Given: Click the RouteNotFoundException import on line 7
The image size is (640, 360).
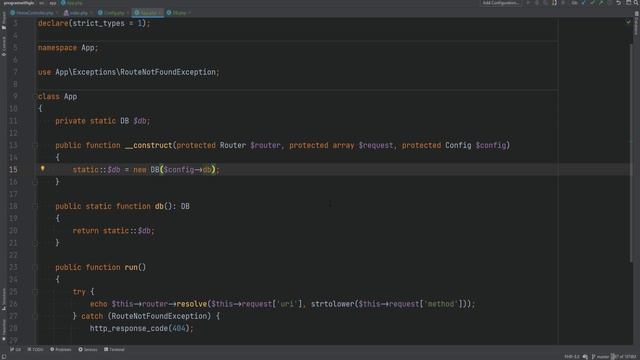Looking at the screenshot, I should click(x=137, y=72).
